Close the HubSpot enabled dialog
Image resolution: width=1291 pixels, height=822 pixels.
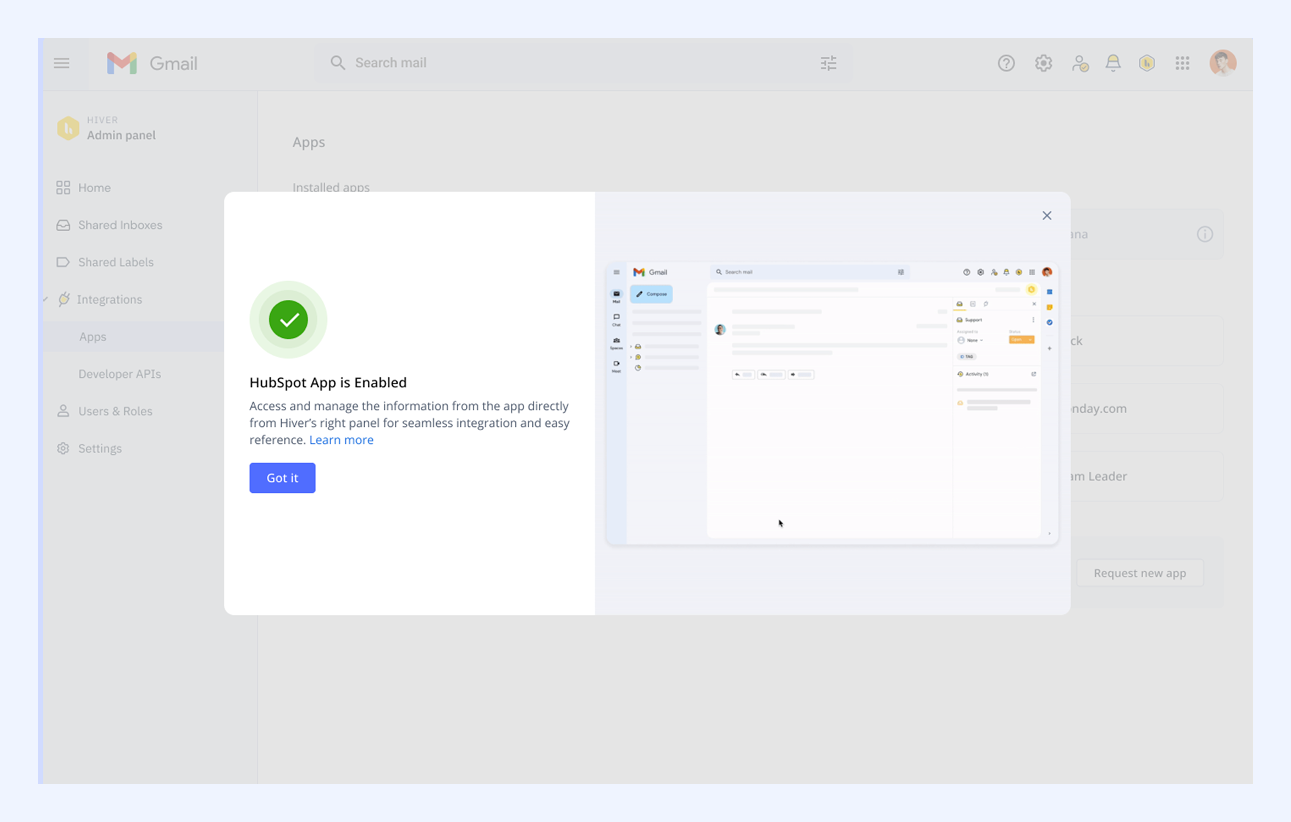coord(1047,216)
